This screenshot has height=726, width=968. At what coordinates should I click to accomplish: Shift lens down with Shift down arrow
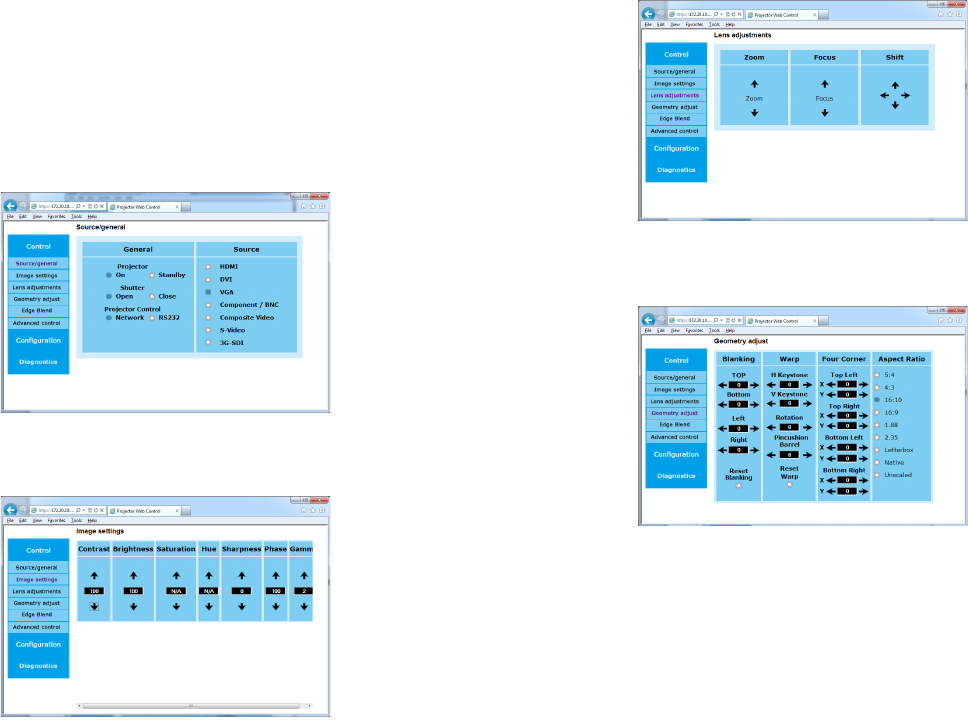(895, 105)
